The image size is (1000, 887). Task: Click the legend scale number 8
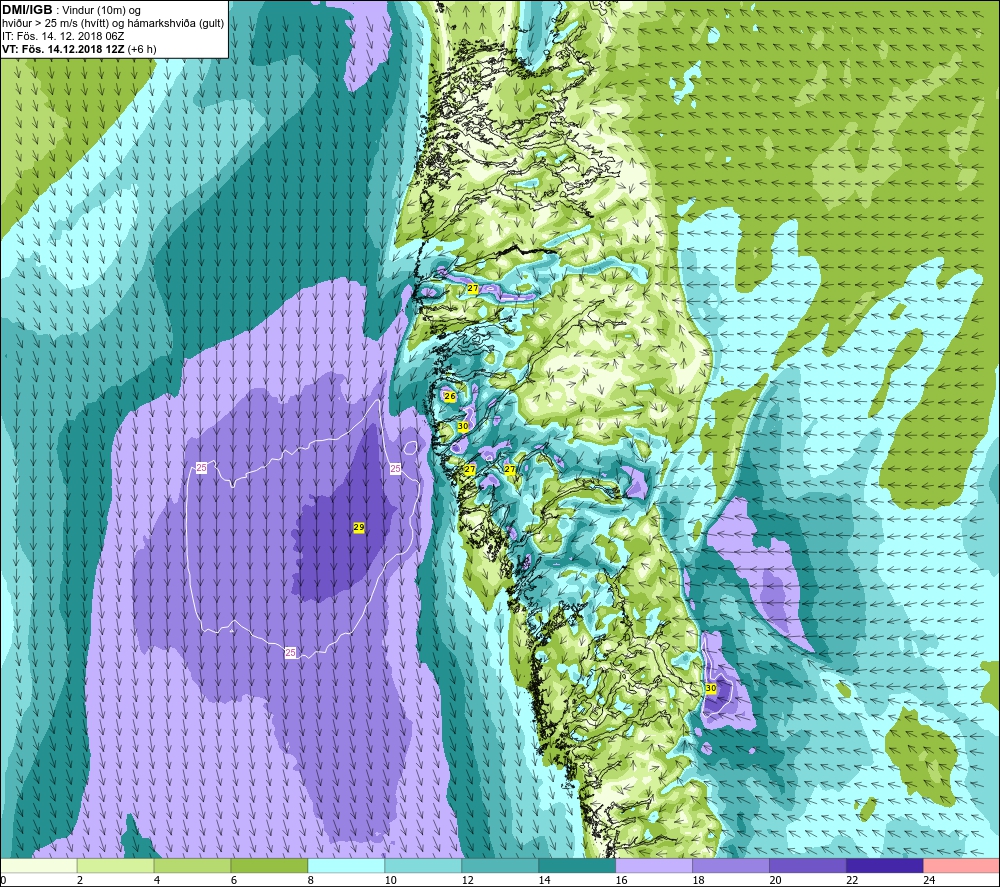click(311, 880)
